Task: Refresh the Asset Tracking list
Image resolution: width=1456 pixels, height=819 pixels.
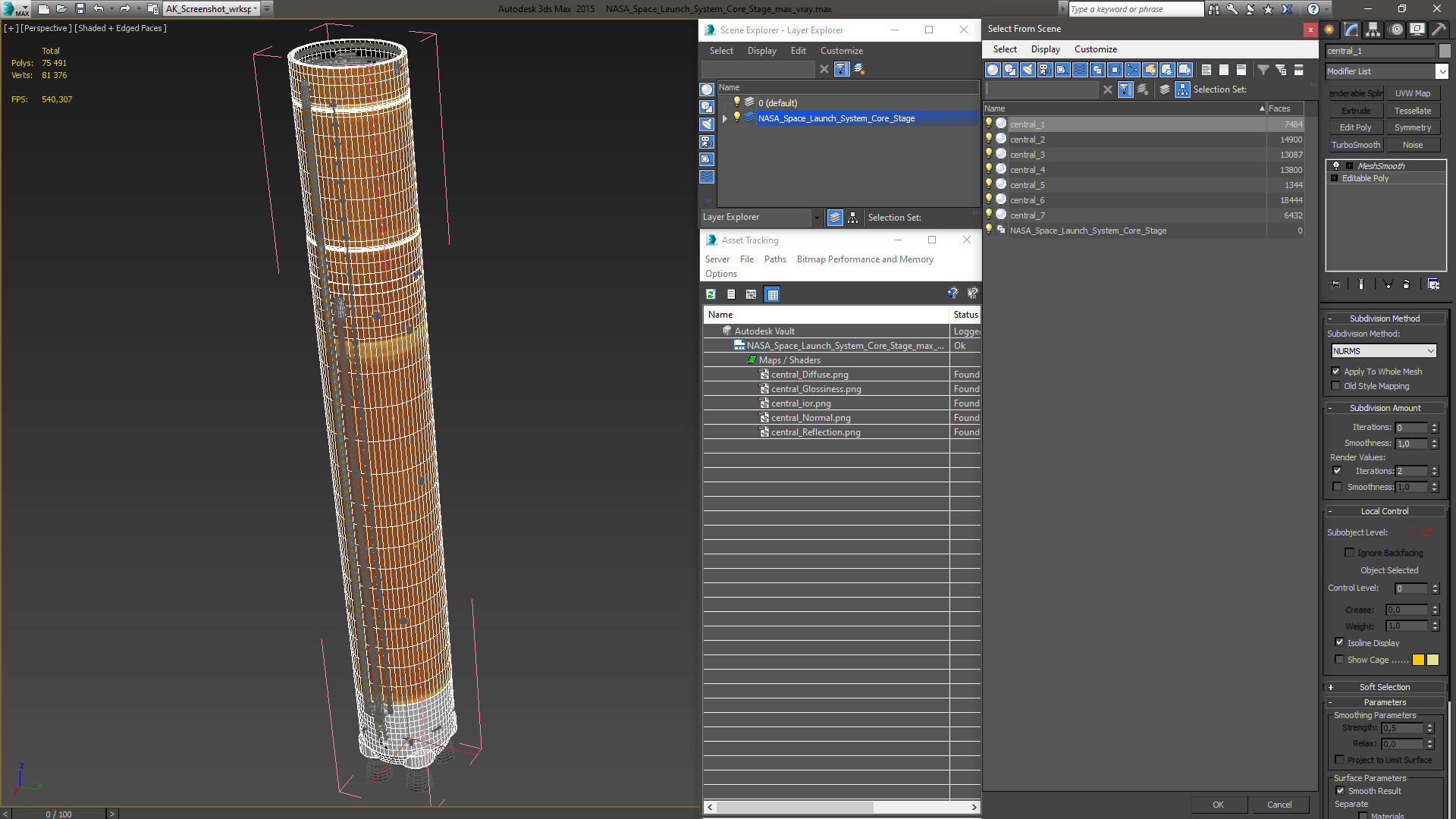Action: point(711,294)
